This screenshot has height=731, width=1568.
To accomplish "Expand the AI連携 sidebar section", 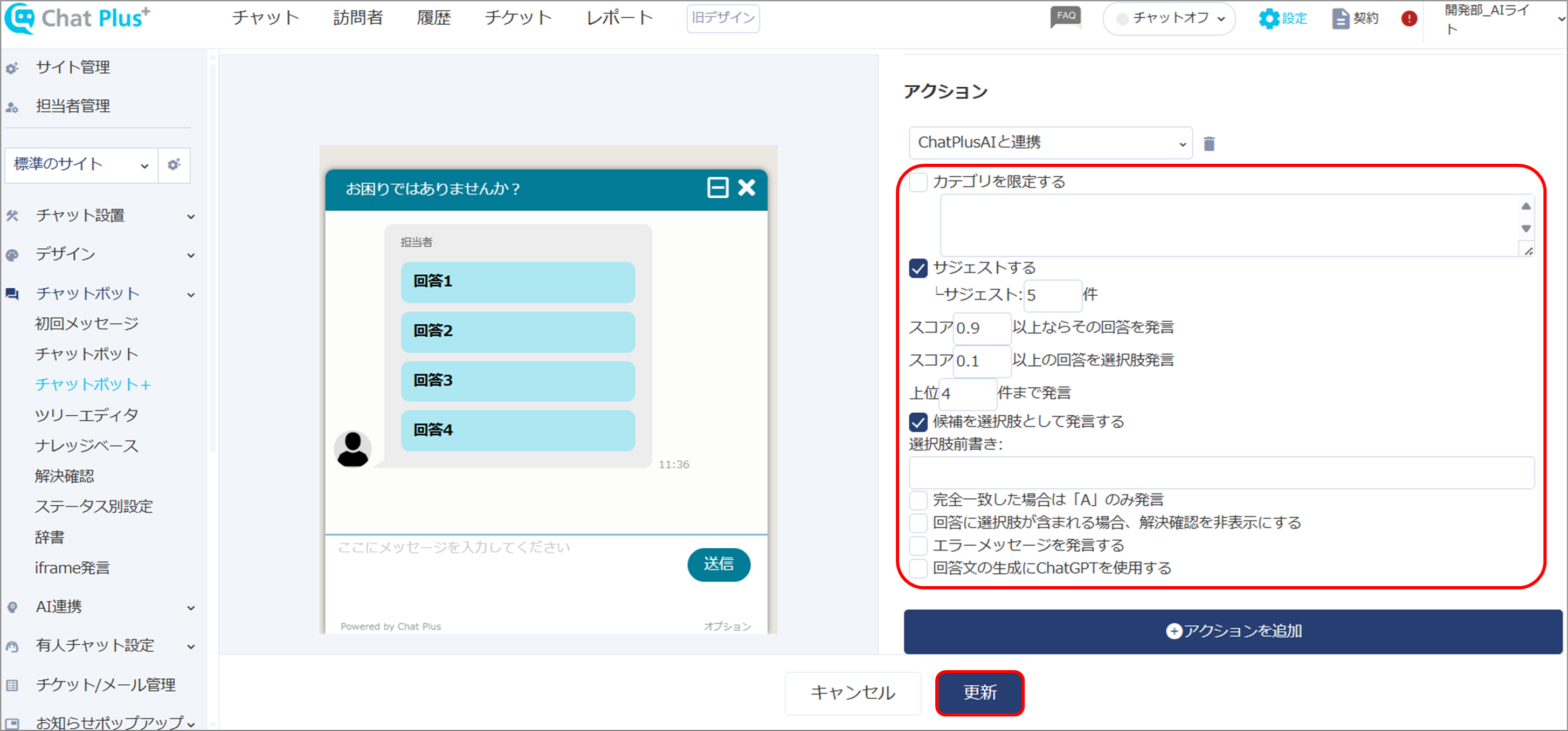I will tap(190, 608).
